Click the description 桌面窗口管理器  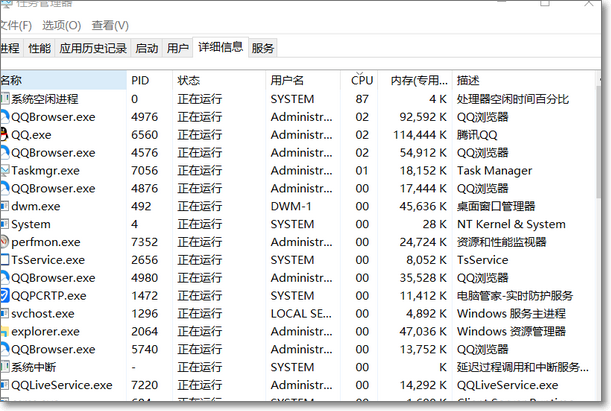(x=496, y=206)
